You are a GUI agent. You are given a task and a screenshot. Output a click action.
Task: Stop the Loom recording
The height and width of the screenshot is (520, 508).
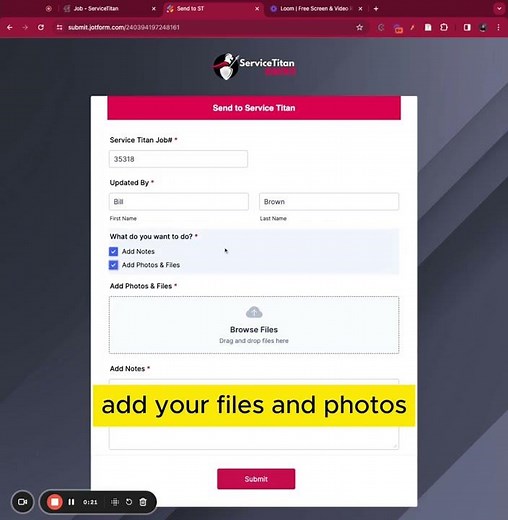(55, 502)
